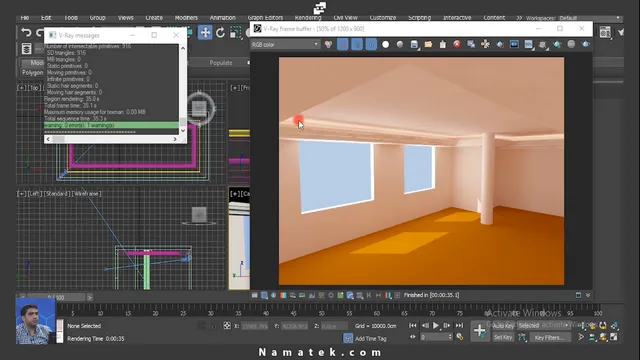The image size is (640, 360).
Task: Save the rendered image from frame buffer
Action: coord(414,44)
